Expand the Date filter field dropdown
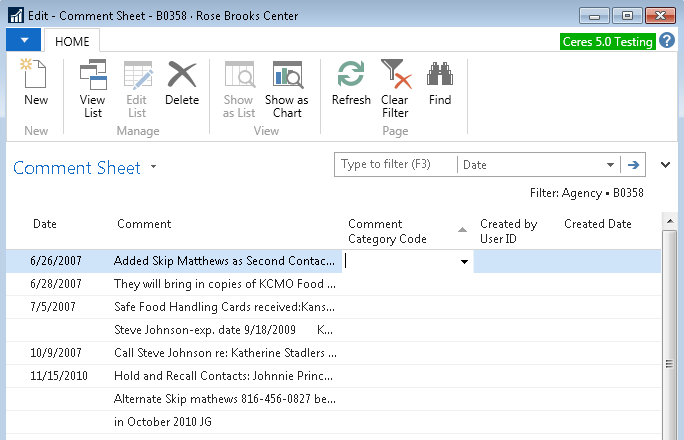684x440 pixels. pyautogui.click(x=611, y=165)
